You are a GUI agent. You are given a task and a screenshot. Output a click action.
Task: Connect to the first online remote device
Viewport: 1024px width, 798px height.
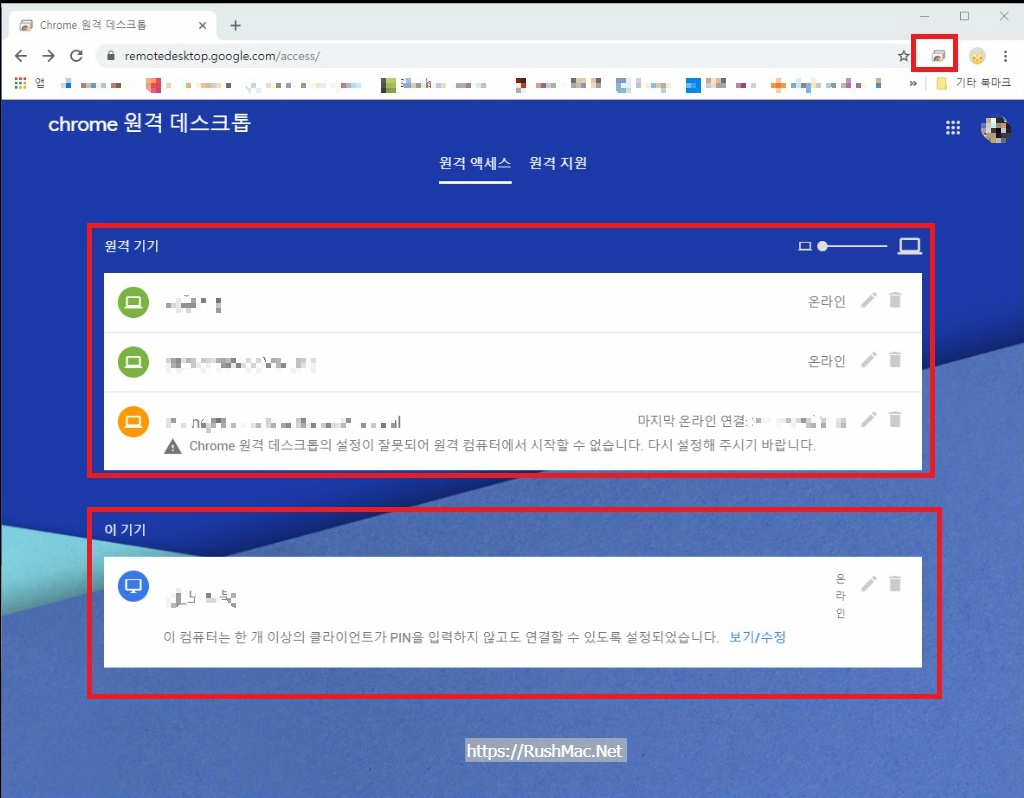(513, 302)
